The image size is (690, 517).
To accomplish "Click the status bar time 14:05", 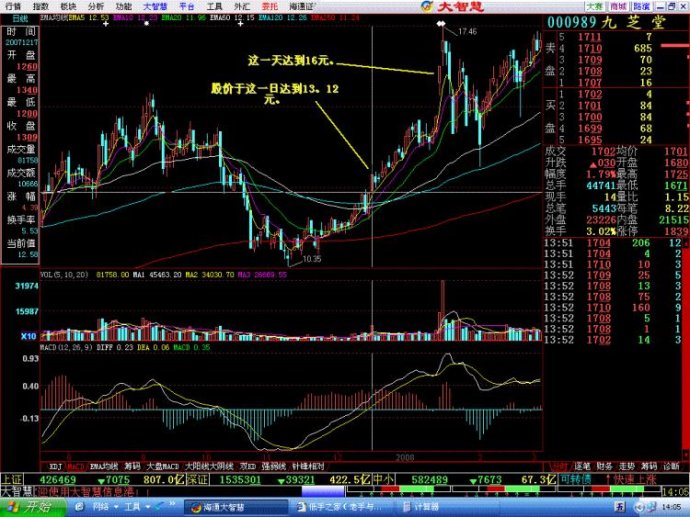I will click(675, 491).
